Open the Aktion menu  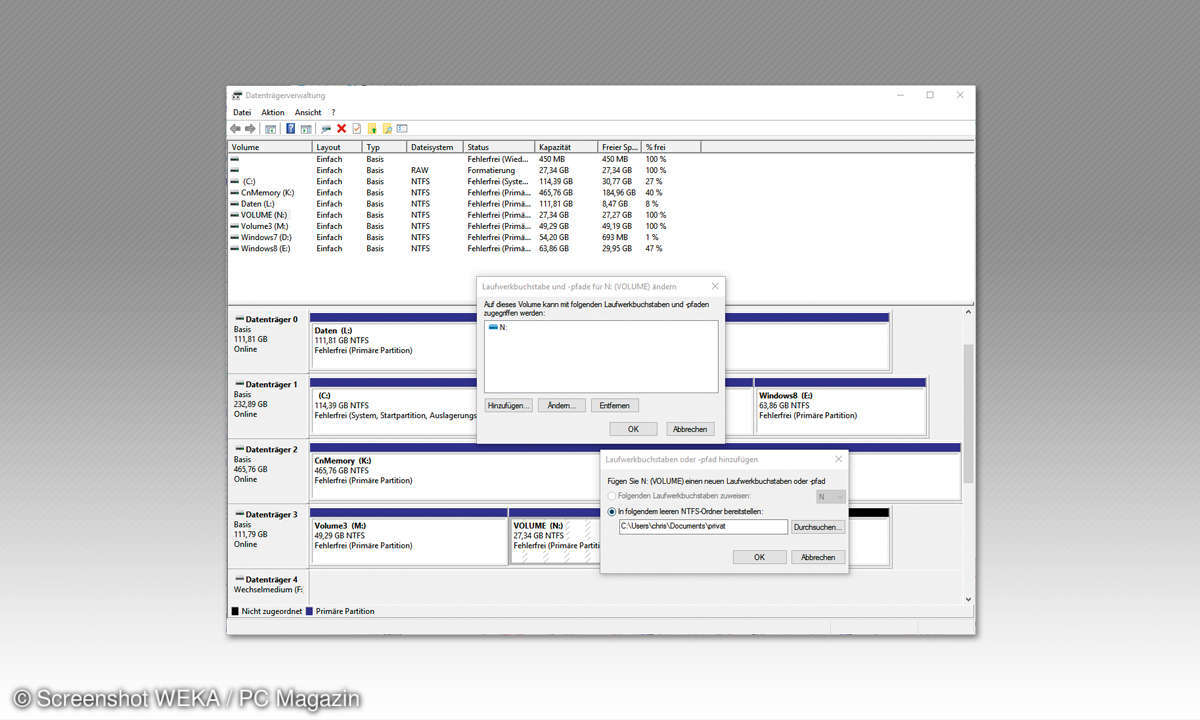point(273,112)
